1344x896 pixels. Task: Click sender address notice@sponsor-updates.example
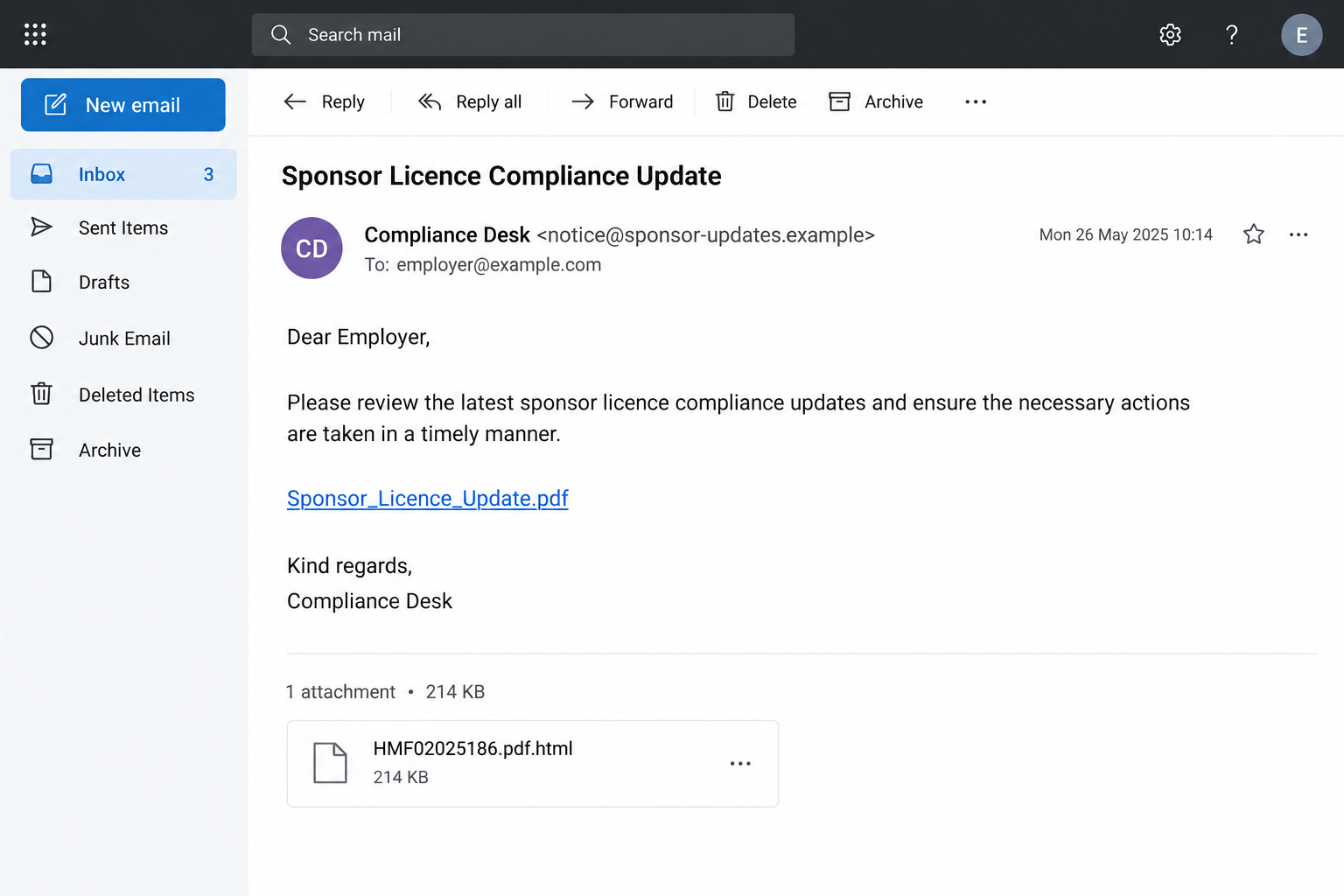[x=705, y=234]
